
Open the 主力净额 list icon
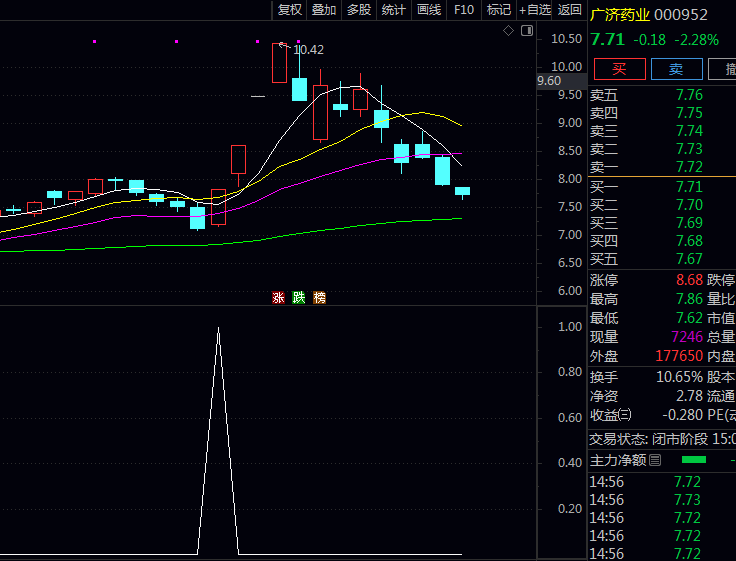point(655,460)
